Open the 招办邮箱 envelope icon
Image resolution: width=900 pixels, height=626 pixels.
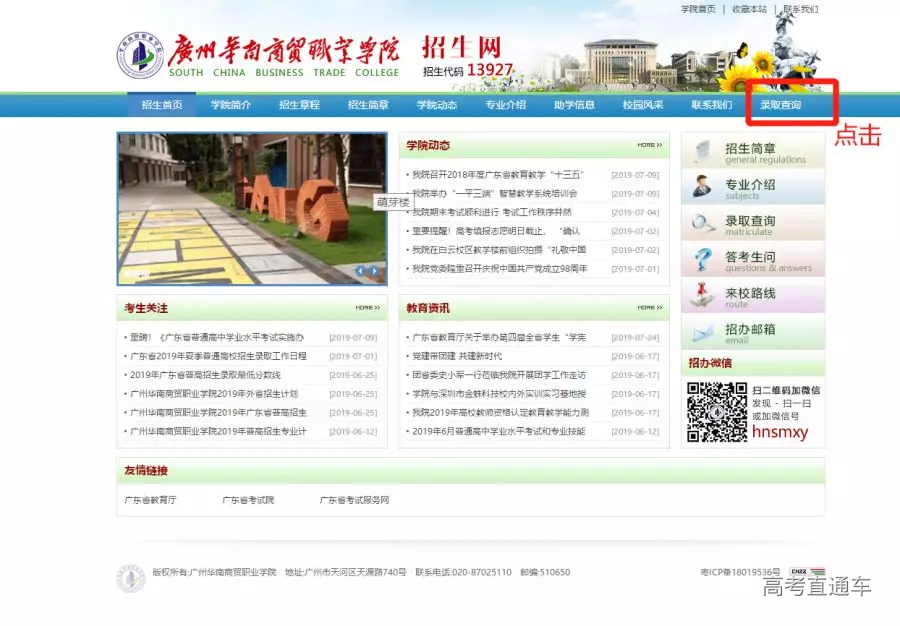click(x=703, y=332)
